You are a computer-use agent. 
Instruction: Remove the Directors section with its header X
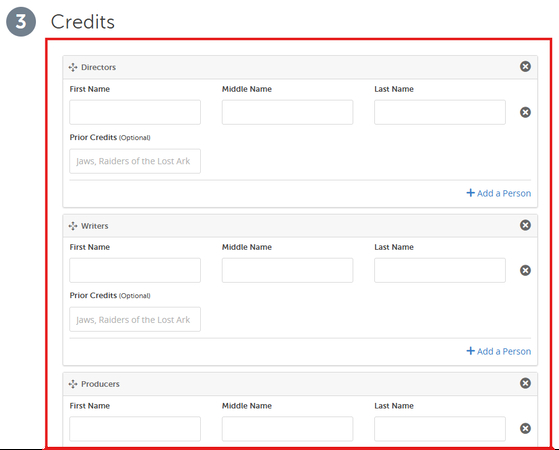coord(525,66)
